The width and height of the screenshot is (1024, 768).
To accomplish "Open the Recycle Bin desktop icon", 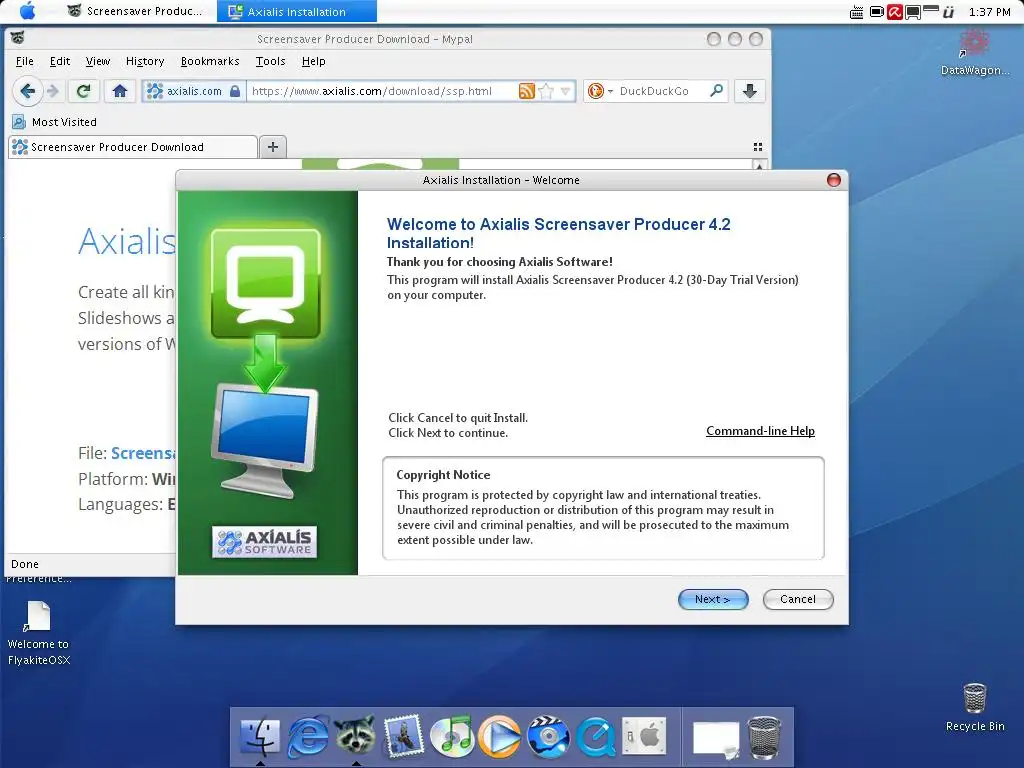I will [974, 707].
